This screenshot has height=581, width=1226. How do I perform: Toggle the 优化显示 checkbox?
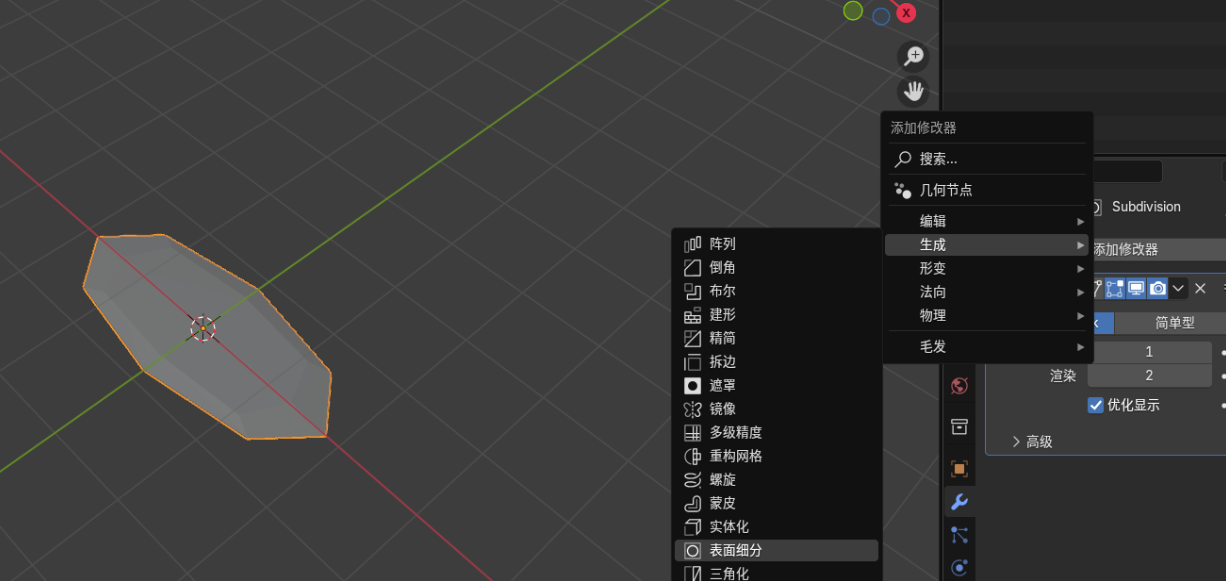[x=1095, y=405]
